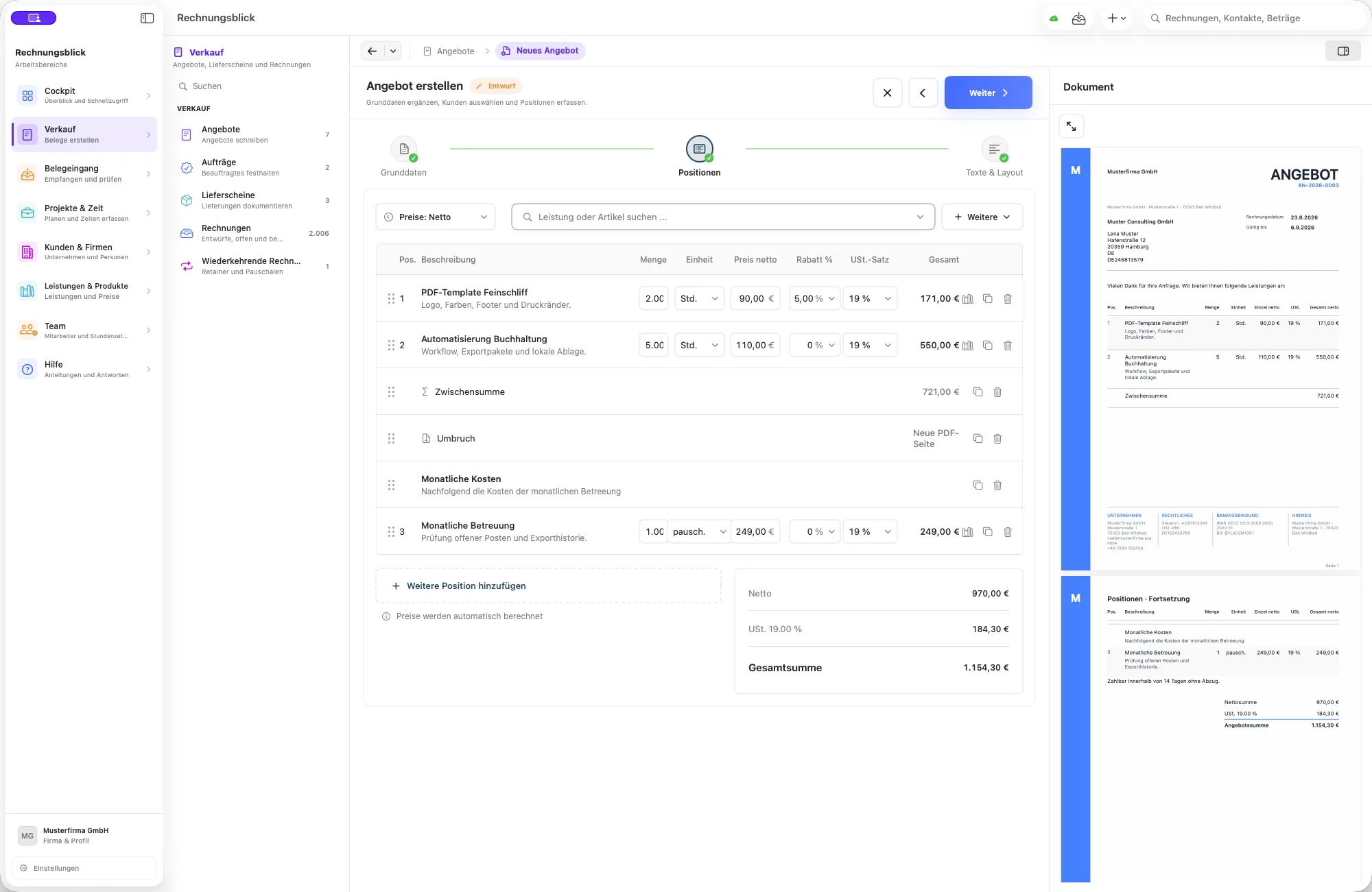
Task: Go to the Texte & Layout step
Action: 994,156
